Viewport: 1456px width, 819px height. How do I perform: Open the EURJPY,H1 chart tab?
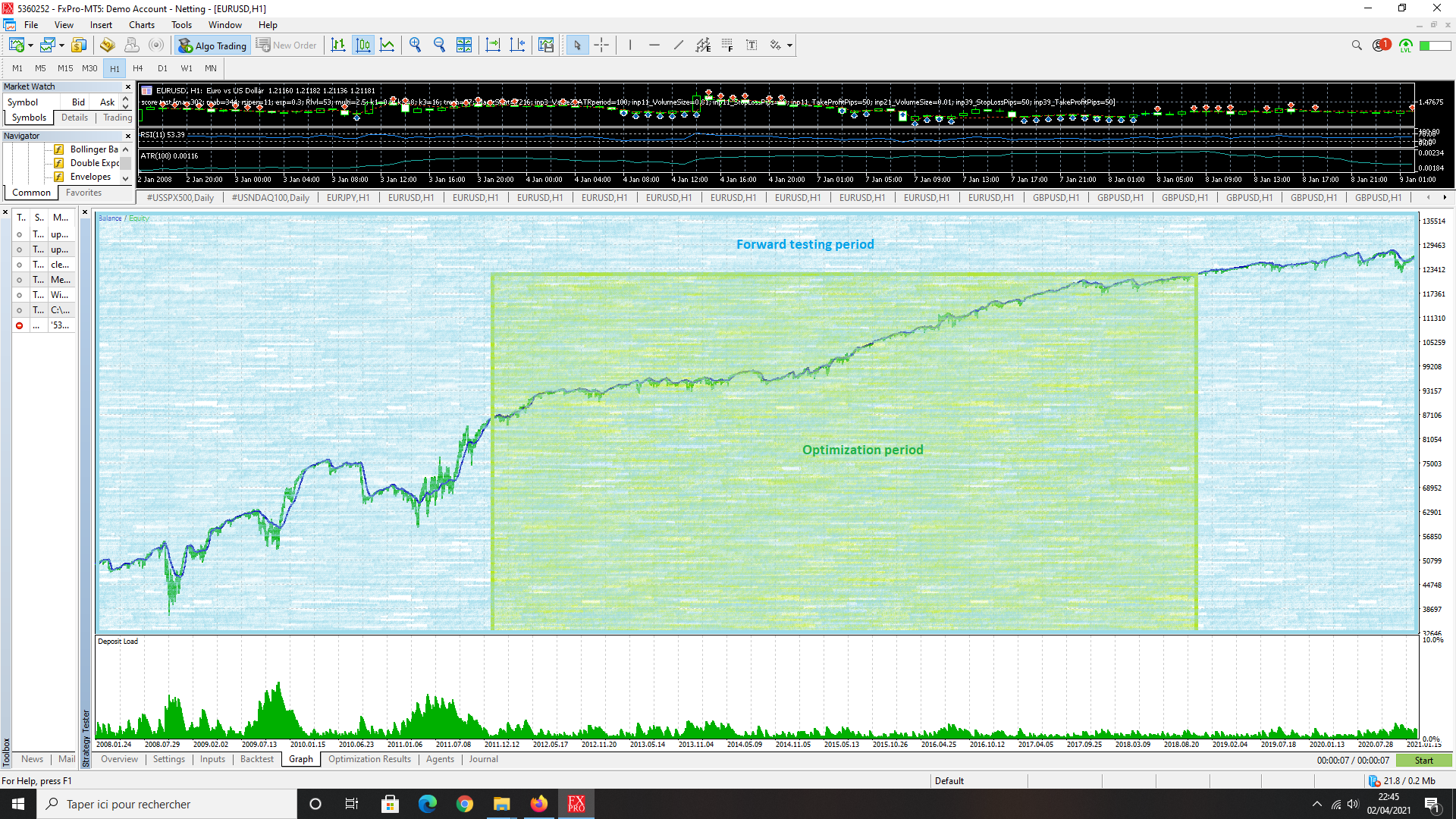pyautogui.click(x=348, y=198)
